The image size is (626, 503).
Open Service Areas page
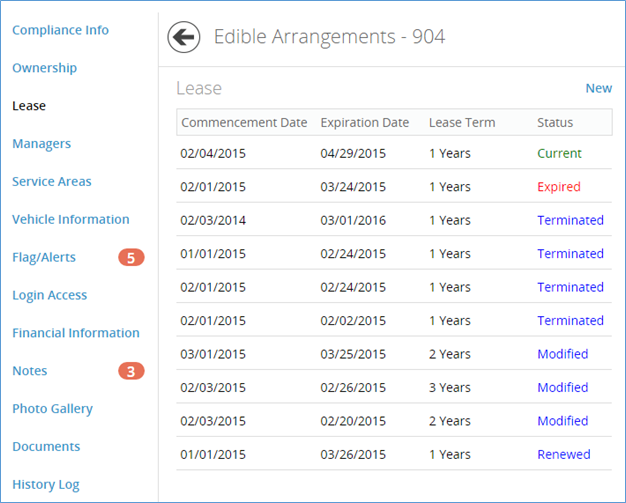coord(52,181)
